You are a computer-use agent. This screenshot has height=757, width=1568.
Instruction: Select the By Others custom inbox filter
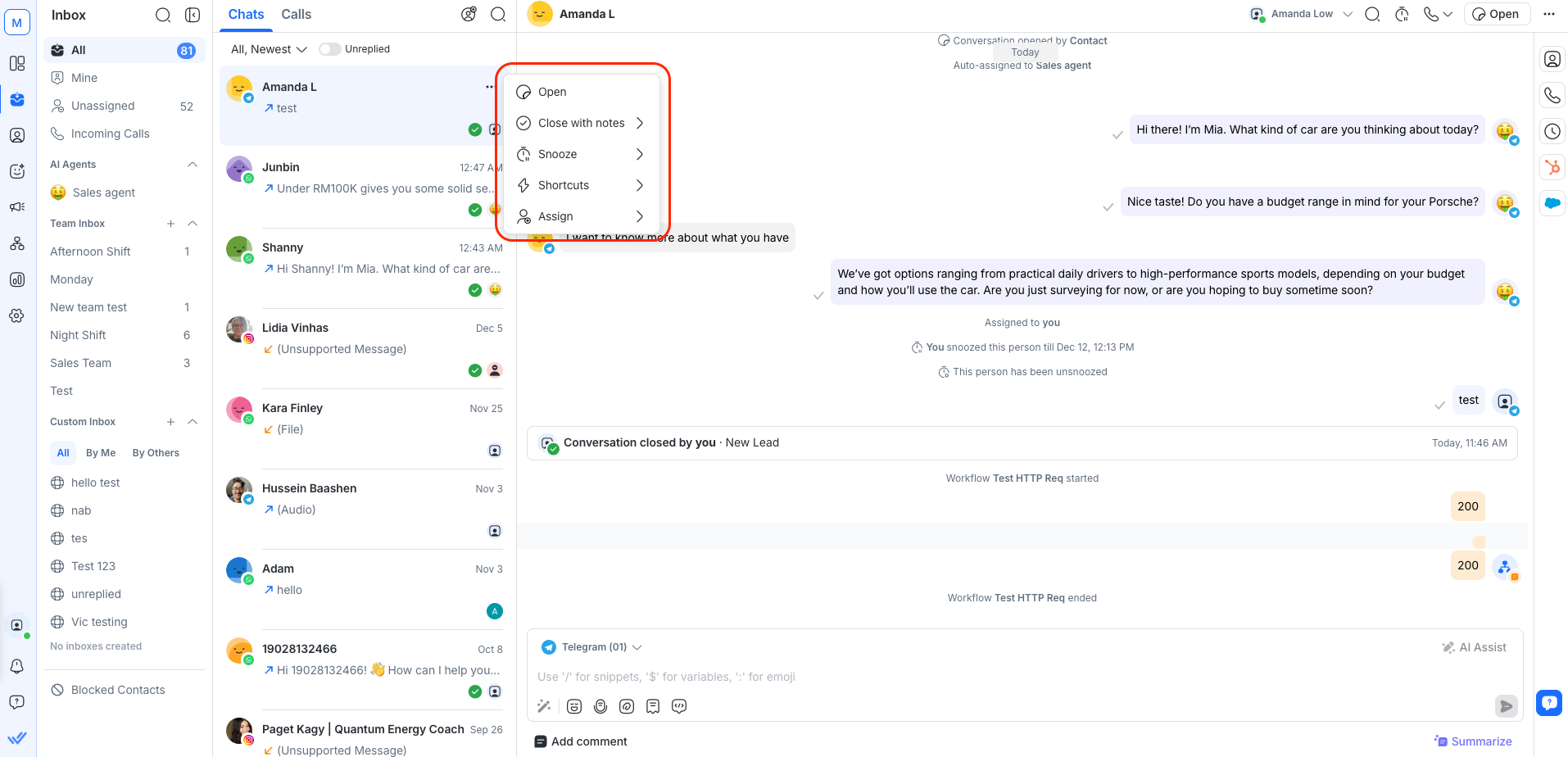[x=156, y=453]
